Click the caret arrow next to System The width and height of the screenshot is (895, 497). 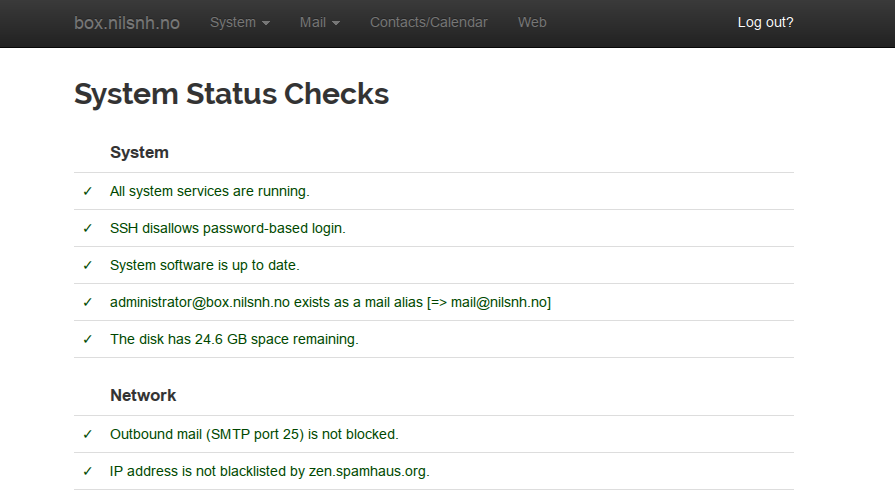pyautogui.click(x=265, y=23)
